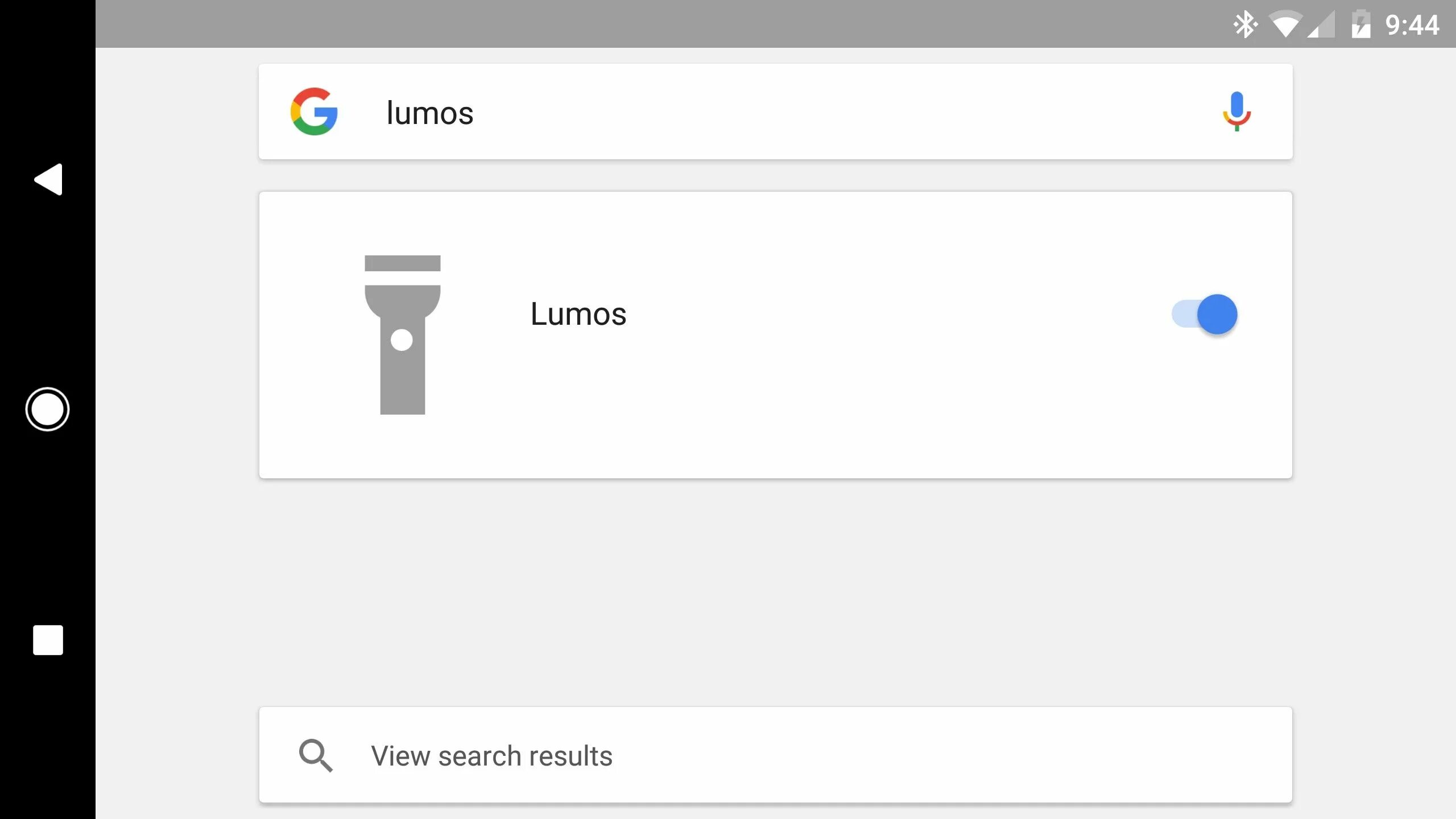
Task: Tap empty gray area below the Lumos card
Action: 775,591
